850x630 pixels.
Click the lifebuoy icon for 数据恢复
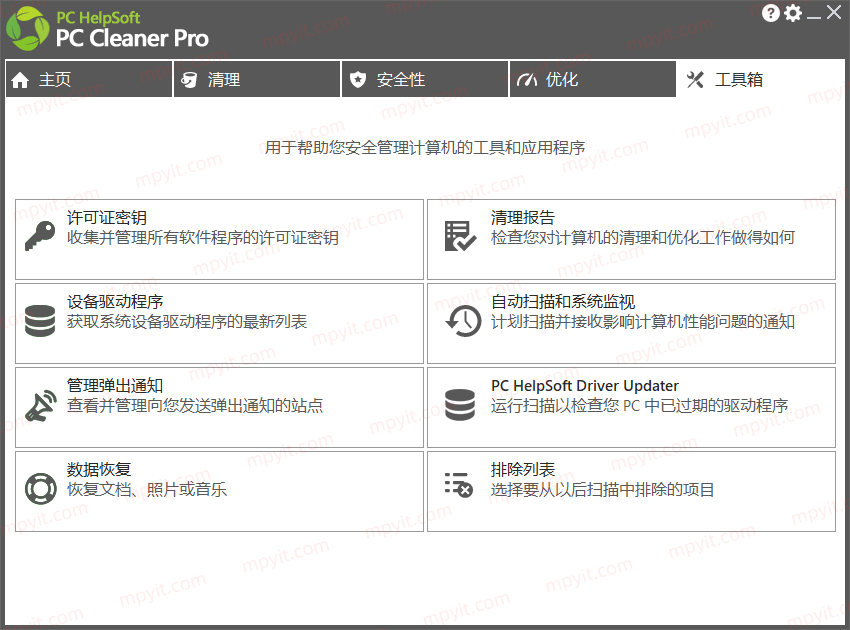pyautogui.click(x=41, y=488)
